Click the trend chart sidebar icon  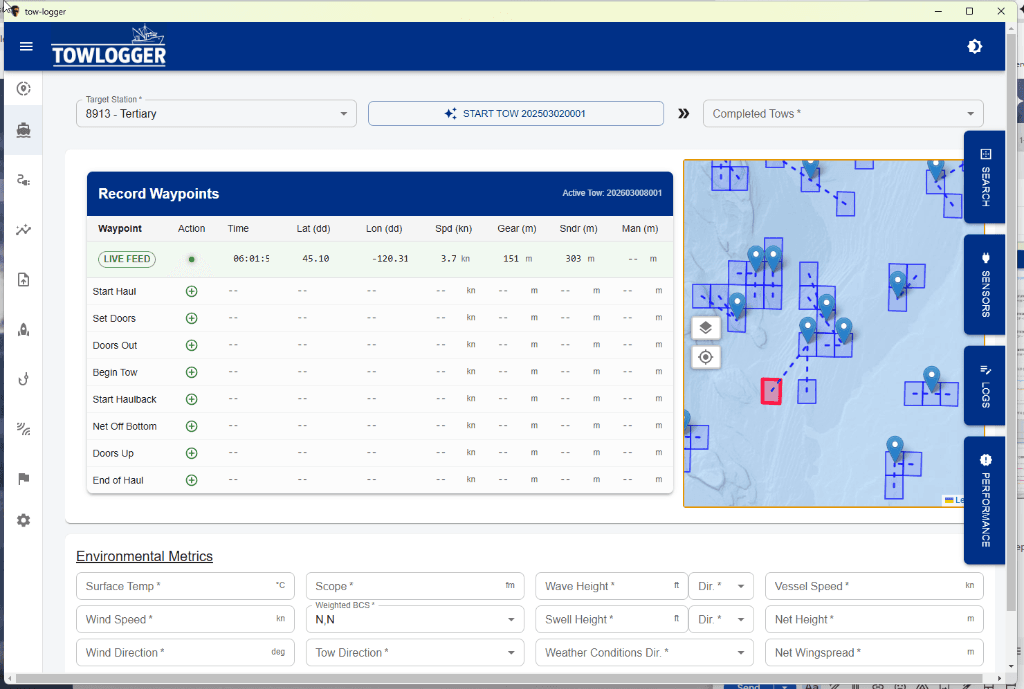[x=24, y=230]
